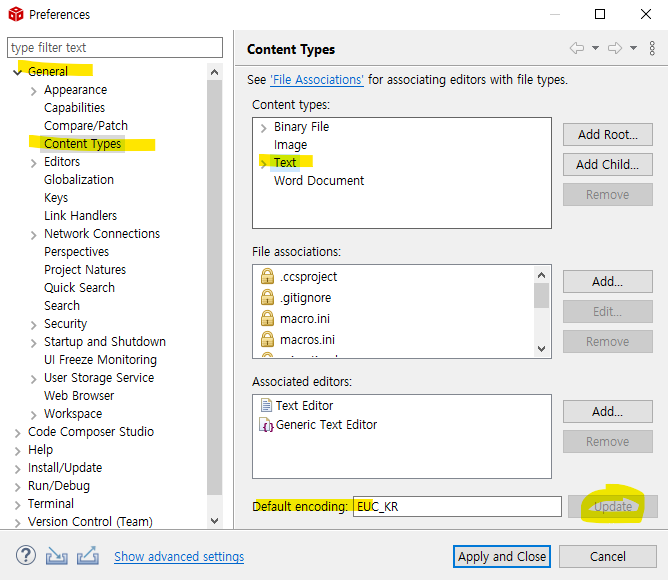The image size is (668, 580).
Task: Open the forward history dropdown arrow
Action: pyautogui.click(x=633, y=48)
